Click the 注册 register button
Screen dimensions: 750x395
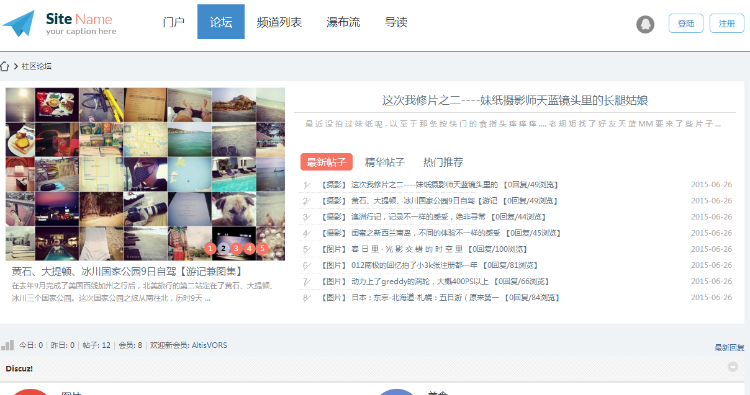(x=727, y=23)
